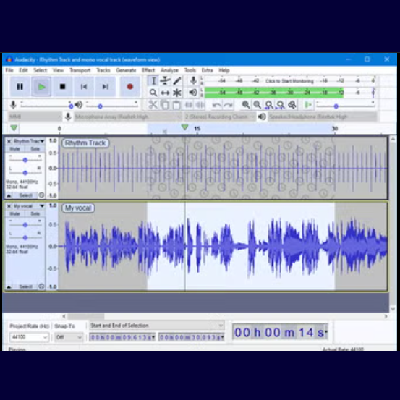The image size is (400, 400).
Task: Click the Cut scissors icon
Action: (153, 105)
